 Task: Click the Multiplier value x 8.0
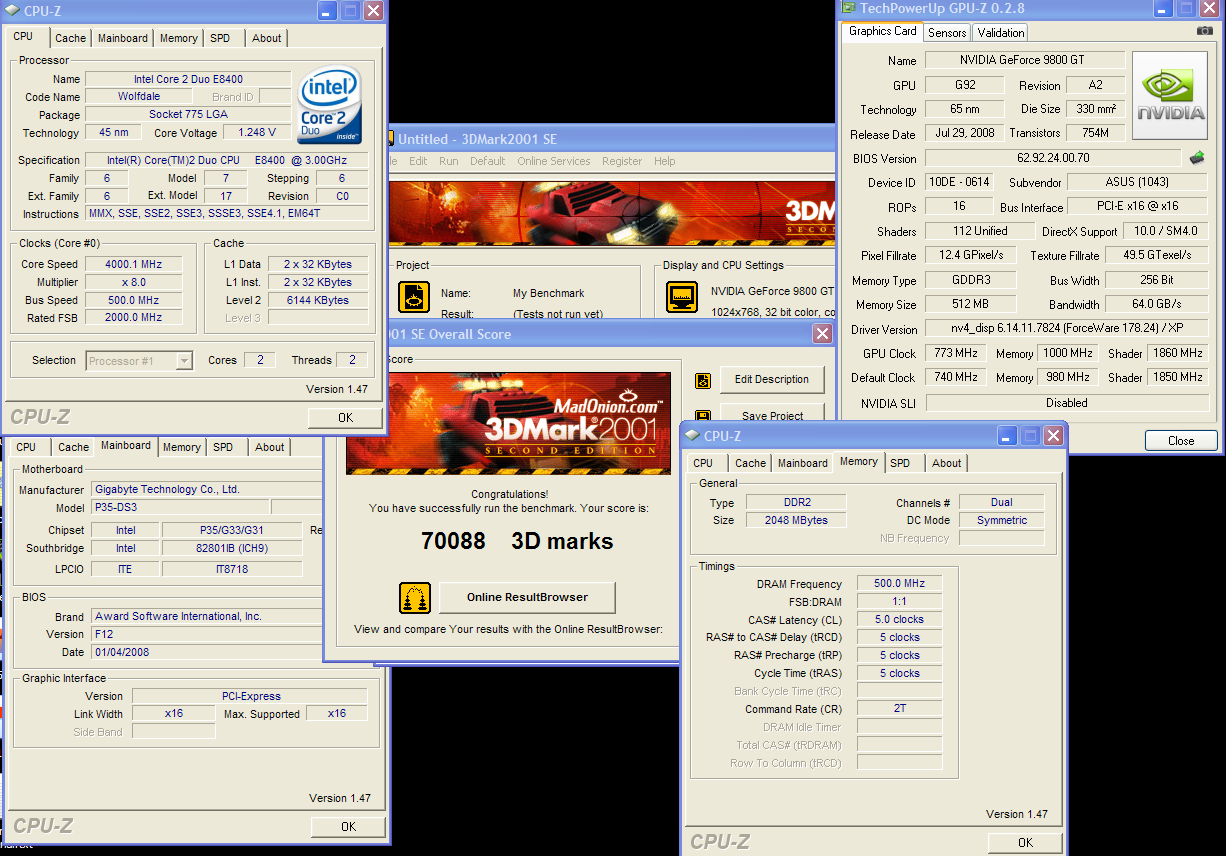133,283
